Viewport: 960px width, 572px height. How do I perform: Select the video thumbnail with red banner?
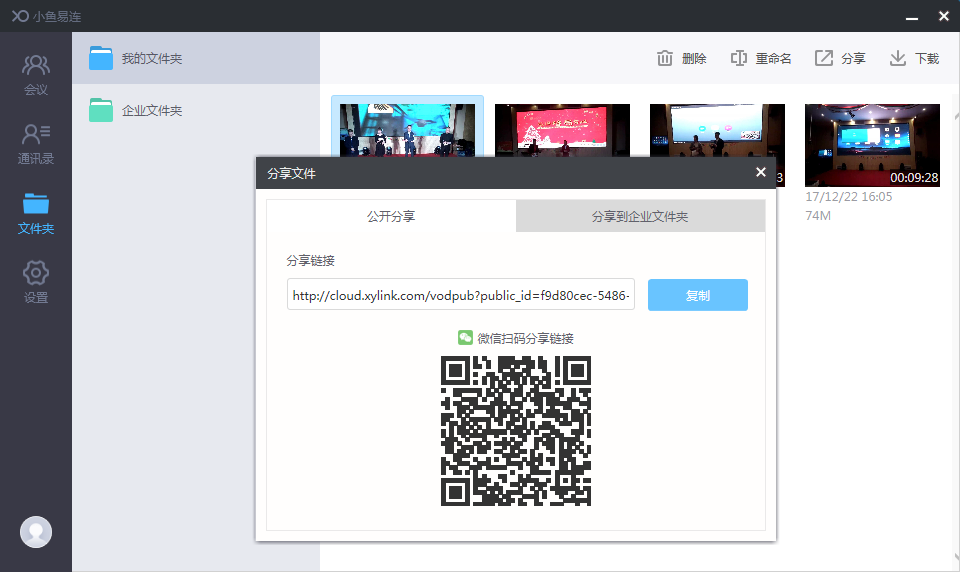562,130
